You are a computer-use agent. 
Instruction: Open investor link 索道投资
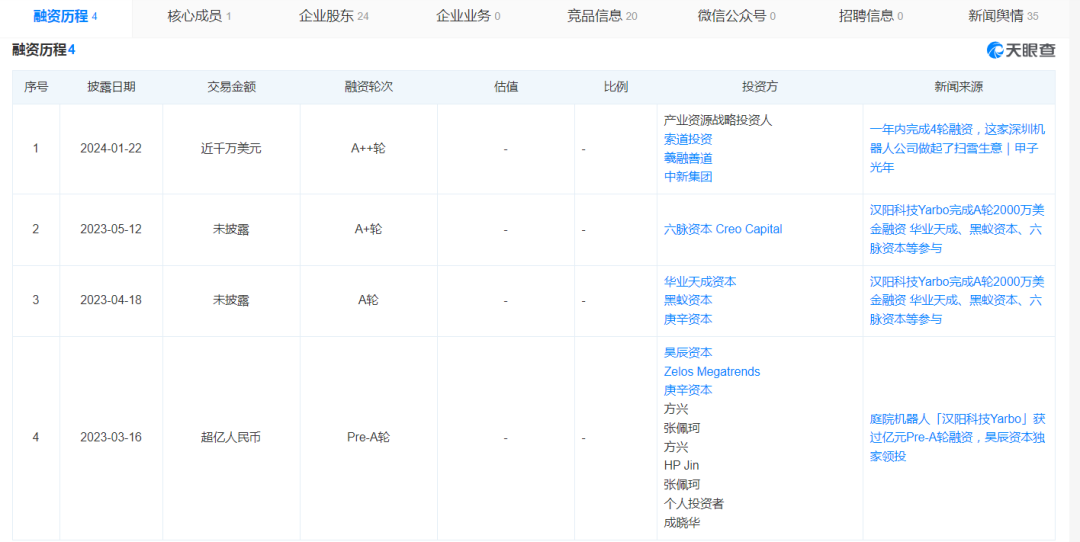pos(687,140)
